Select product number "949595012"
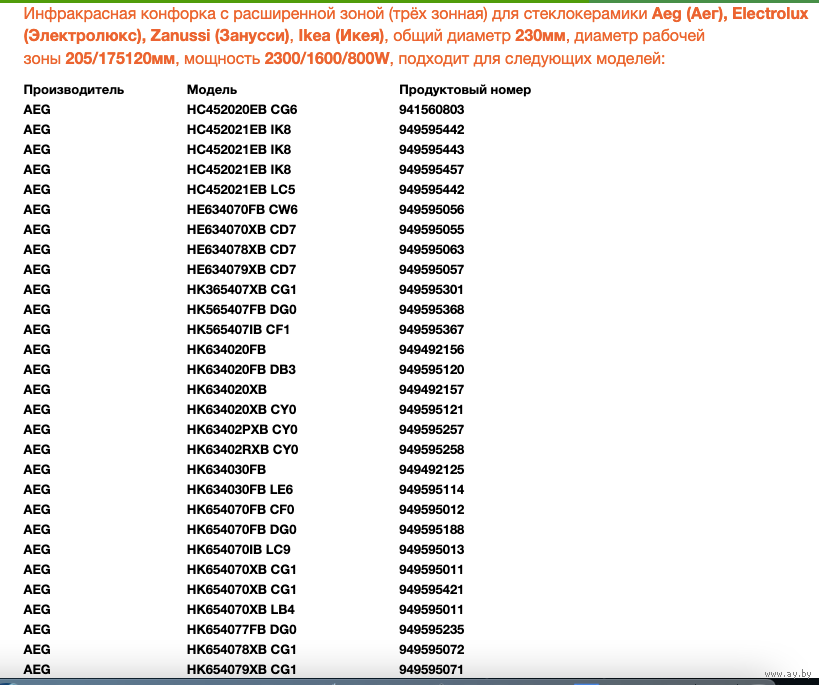This screenshot has width=819, height=685. tap(431, 509)
